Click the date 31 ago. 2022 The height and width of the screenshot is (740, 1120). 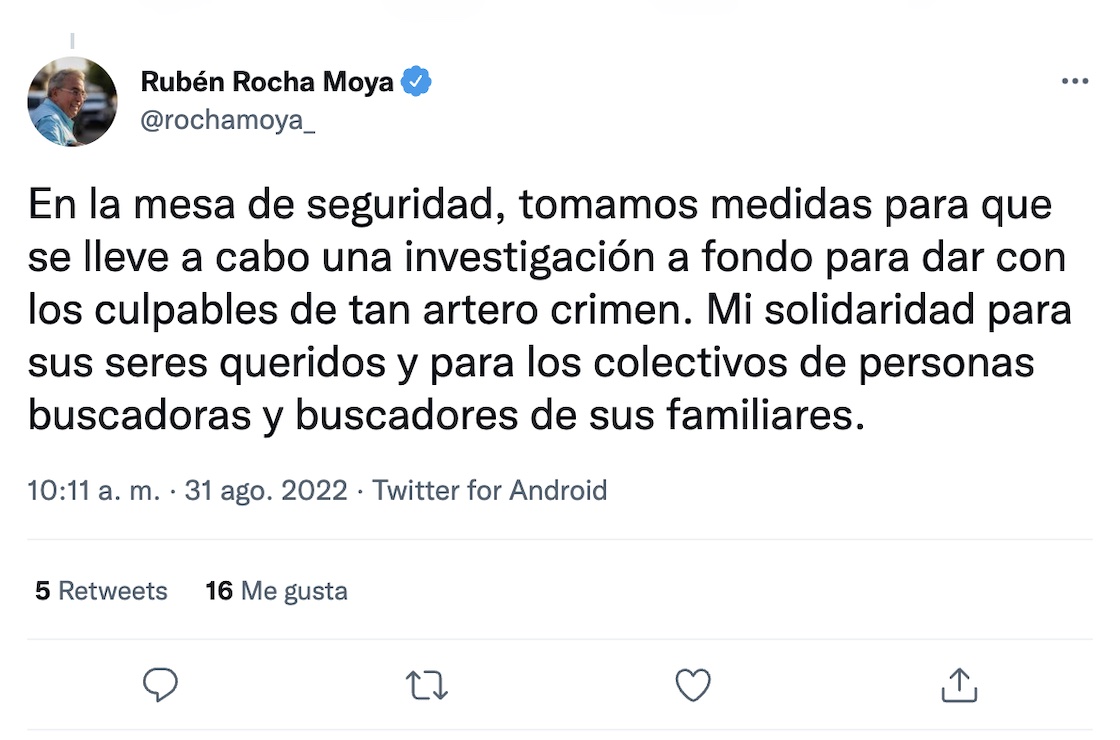(266, 491)
